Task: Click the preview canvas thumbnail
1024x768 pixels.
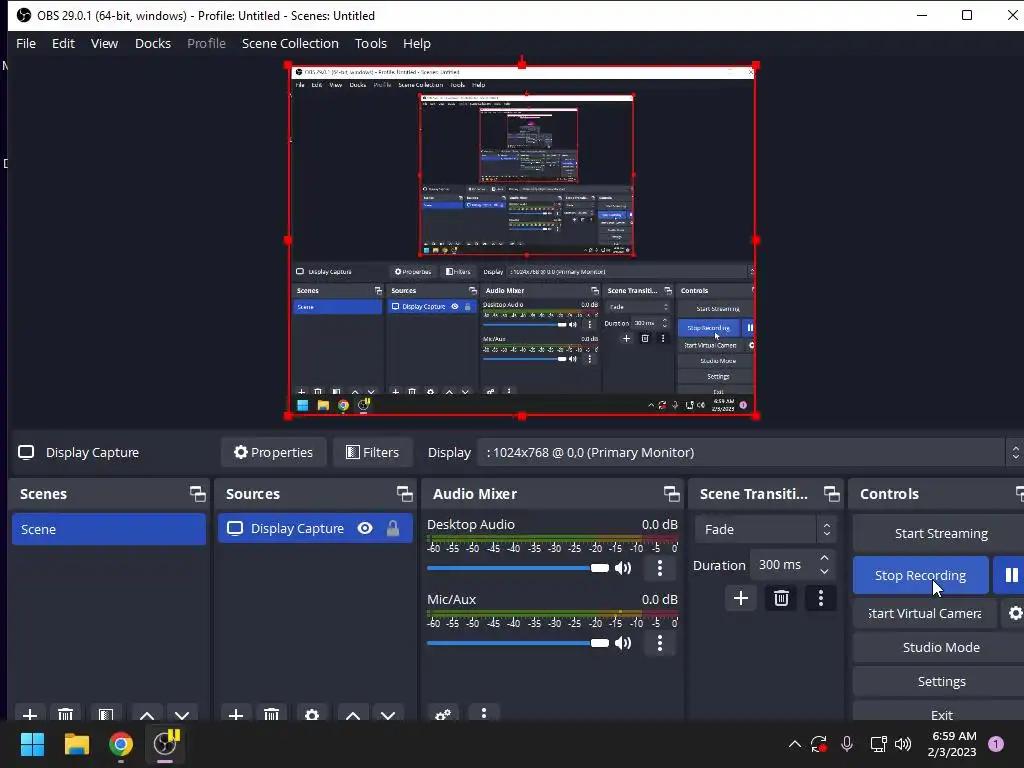Action: pyautogui.click(x=522, y=240)
